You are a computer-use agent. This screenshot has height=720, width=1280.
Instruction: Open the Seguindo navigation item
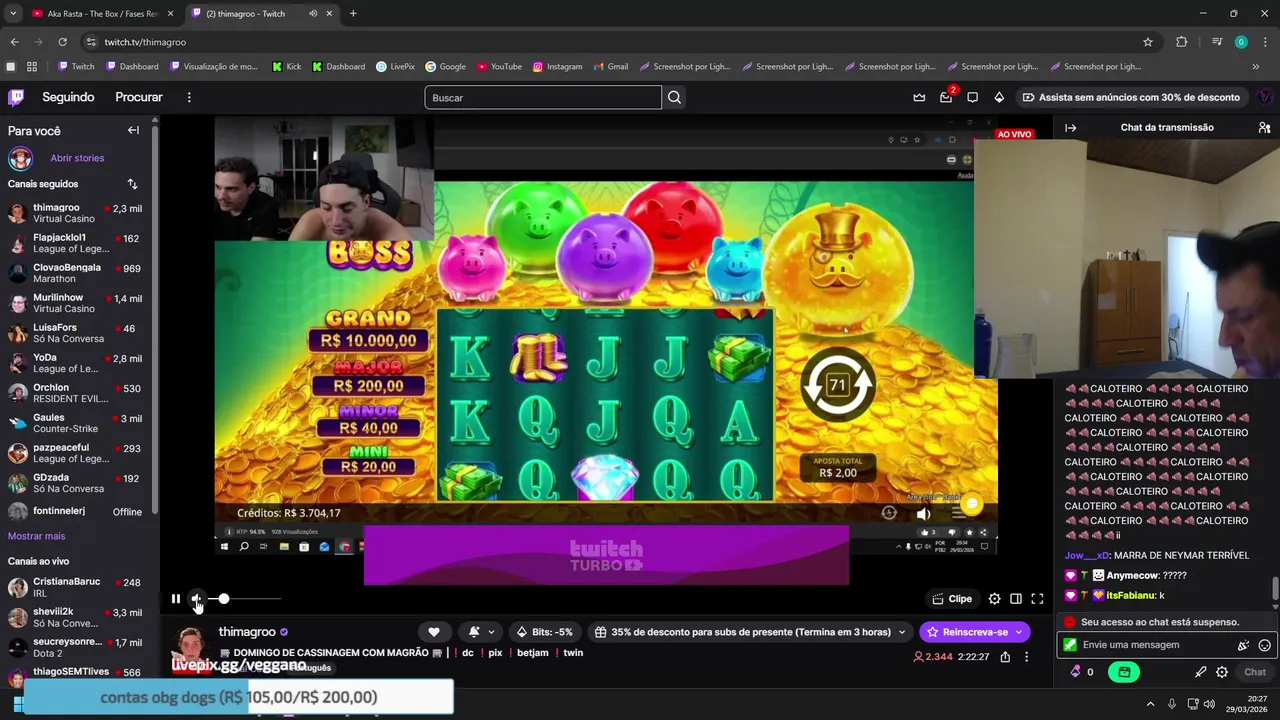click(x=68, y=97)
